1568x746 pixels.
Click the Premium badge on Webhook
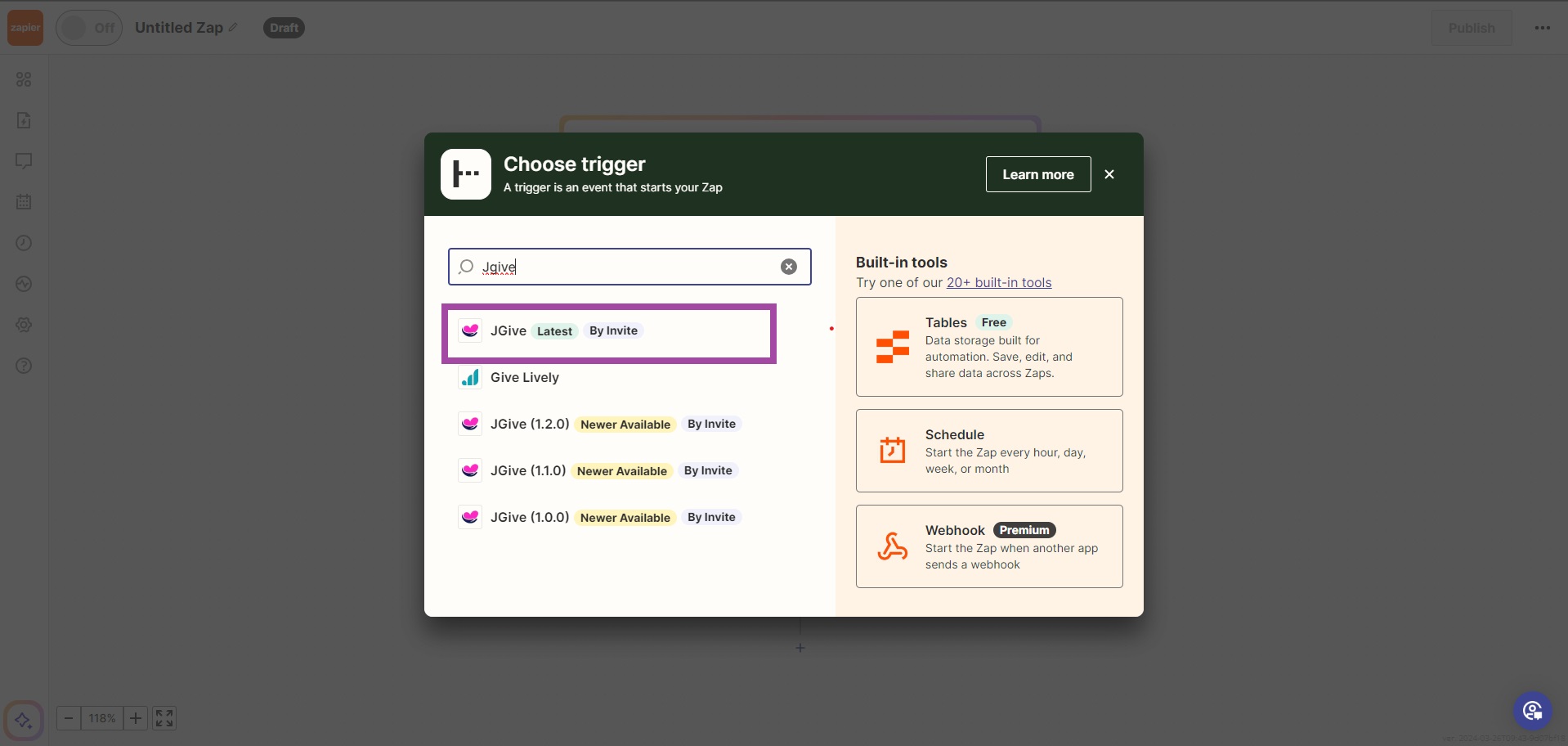(1024, 530)
